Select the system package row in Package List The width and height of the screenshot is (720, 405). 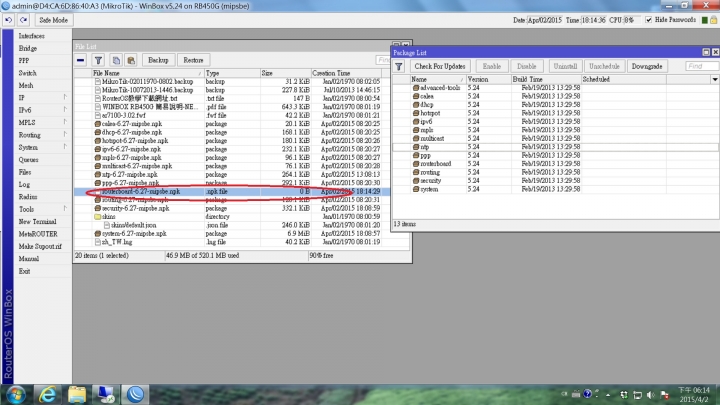tap(556, 189)
